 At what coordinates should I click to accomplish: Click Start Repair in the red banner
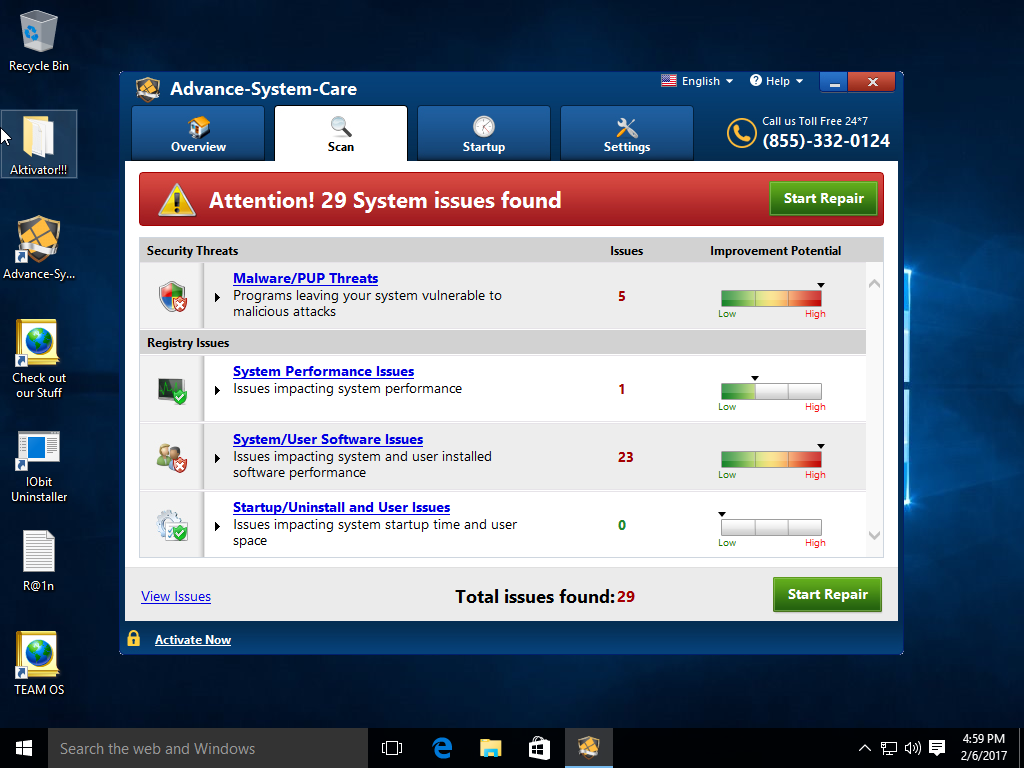(824, 199)
